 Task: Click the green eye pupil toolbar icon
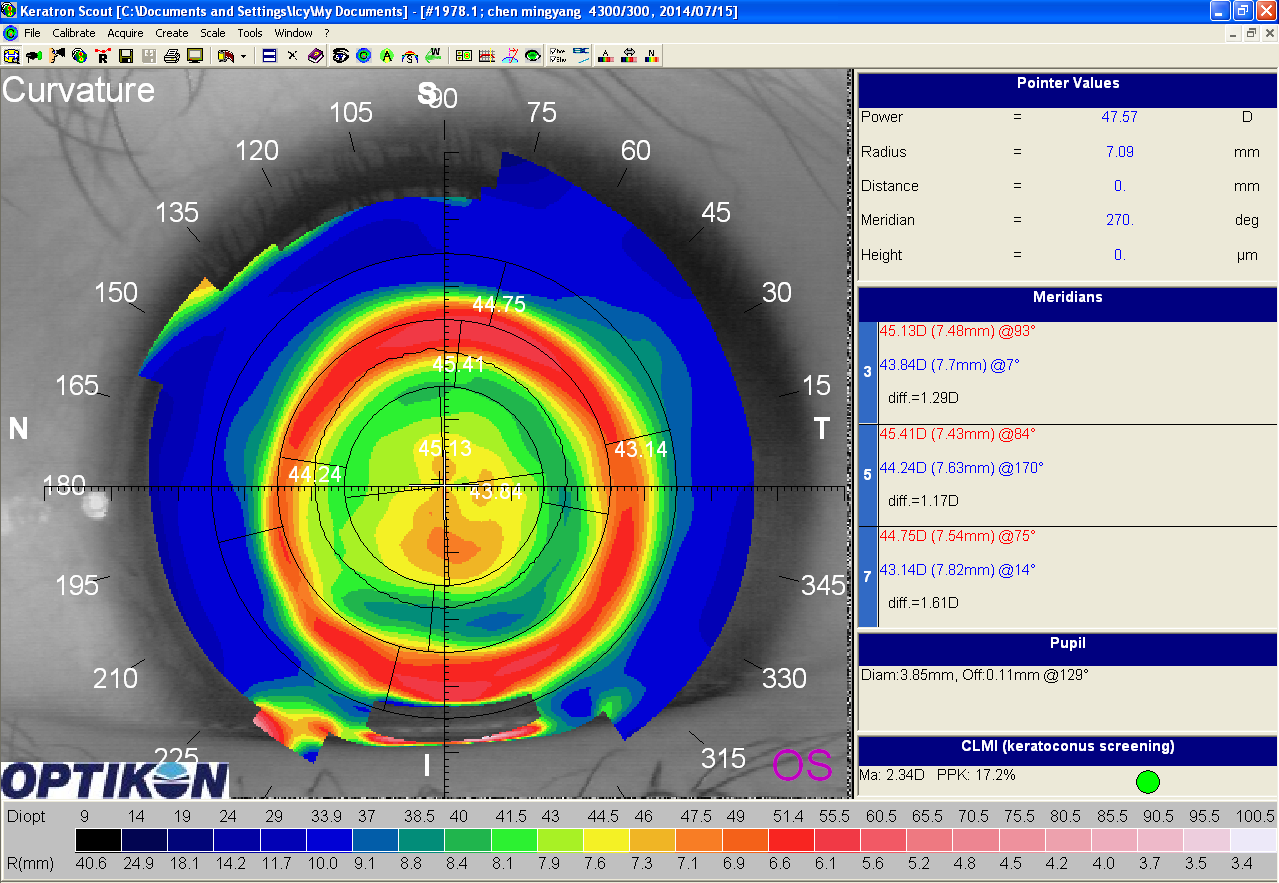533,55
